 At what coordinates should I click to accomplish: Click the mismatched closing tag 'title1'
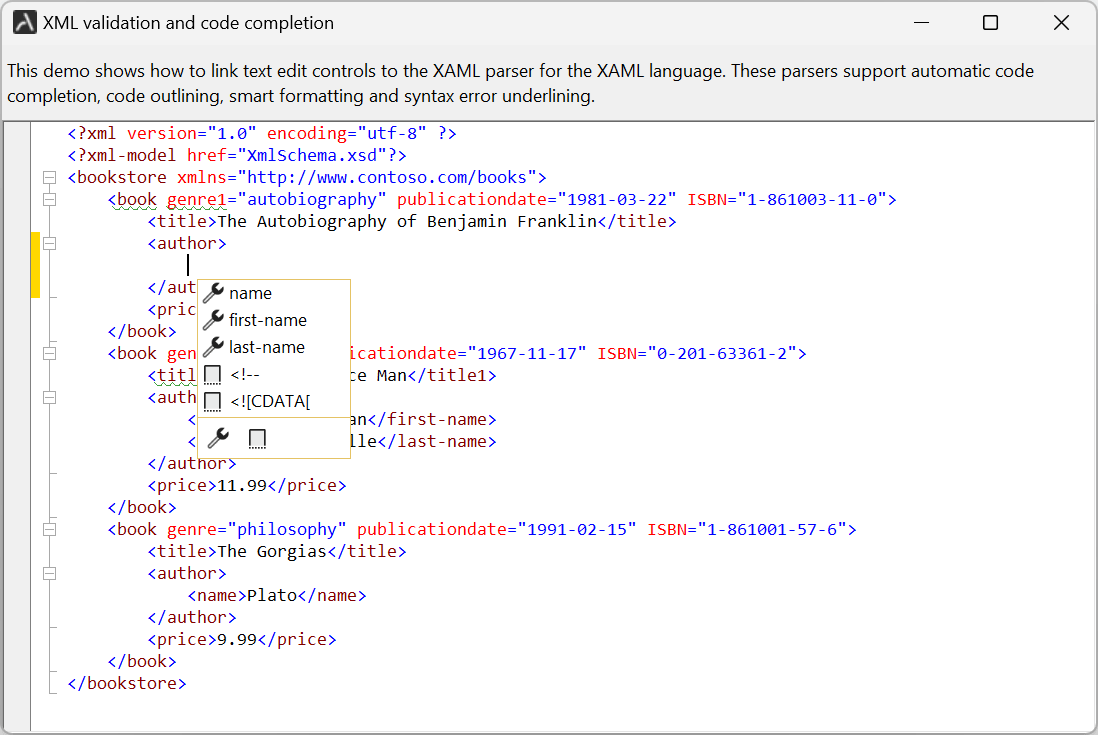pos(457,376)
